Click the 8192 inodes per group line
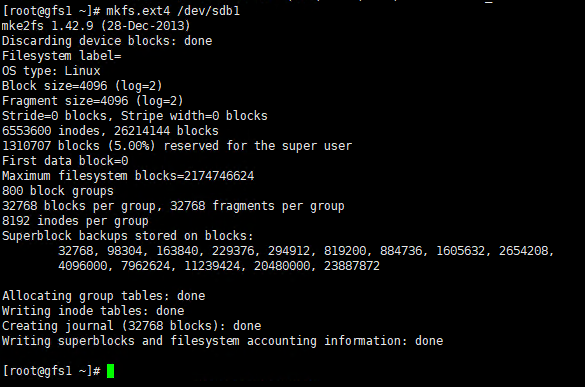Viewport: 585px width, 387px height. click(x=75, y=221)
